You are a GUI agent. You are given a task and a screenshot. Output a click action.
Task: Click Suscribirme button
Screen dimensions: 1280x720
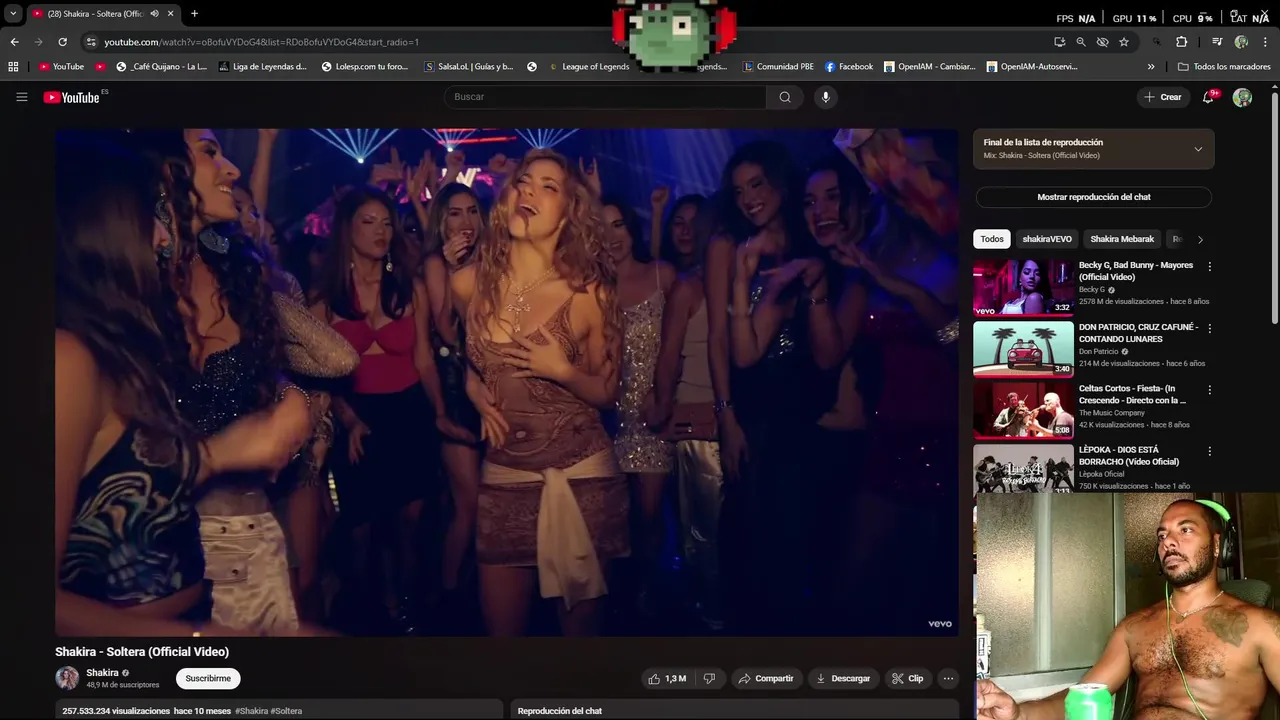coord(208,678)
